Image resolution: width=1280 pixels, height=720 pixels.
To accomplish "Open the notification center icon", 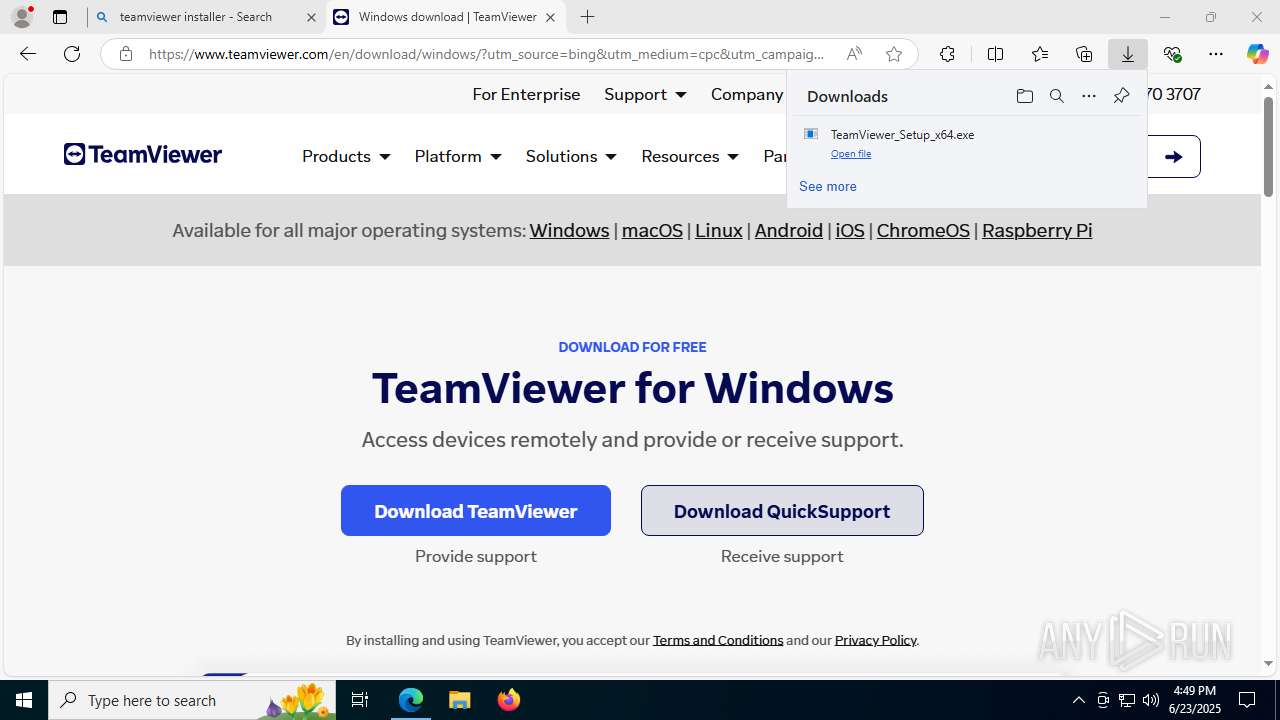I will pos(1247,700).
